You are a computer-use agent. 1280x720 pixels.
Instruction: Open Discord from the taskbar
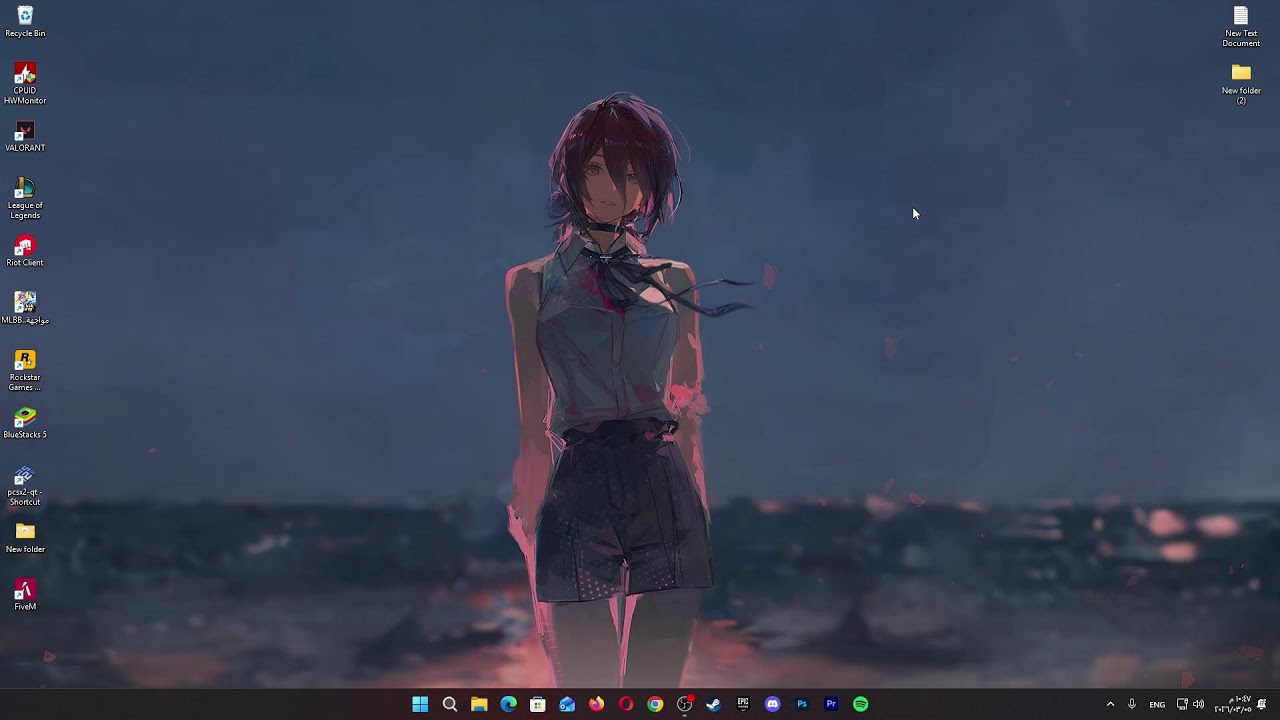pyautogui.click(x=772, y=704)
